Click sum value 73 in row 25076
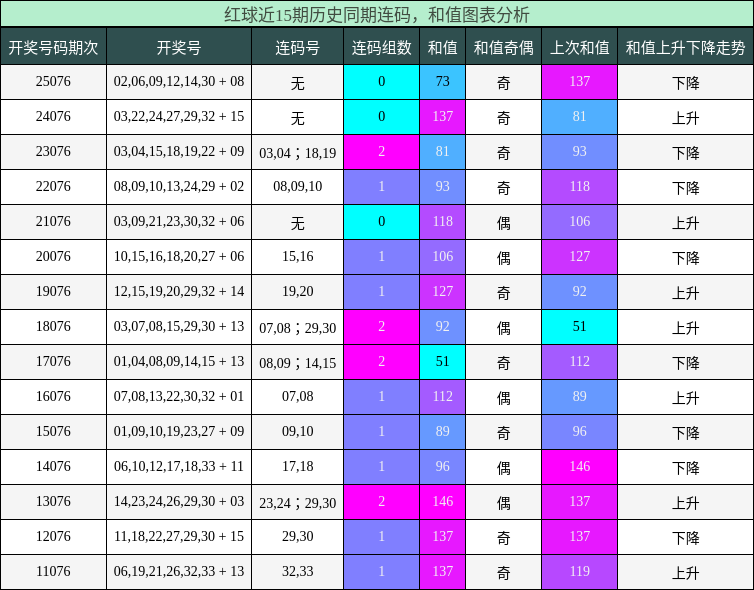This screenshot has height=590, width=754. [x=442, y=82]
